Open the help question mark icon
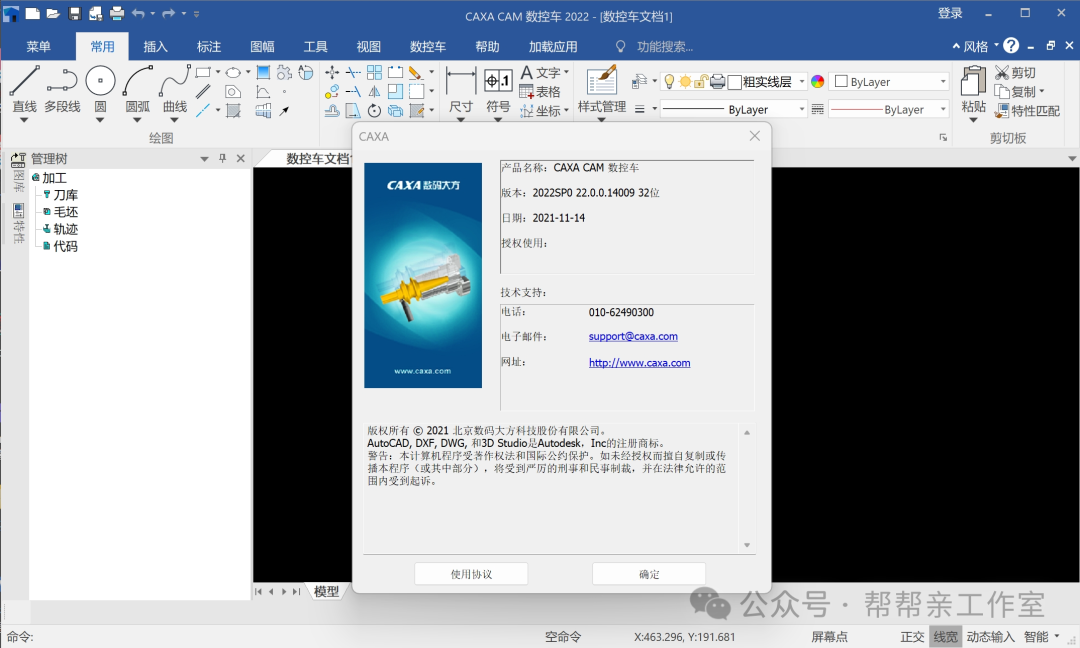The height and width of the screenshot is (648, 1080). coord(1011,45)
